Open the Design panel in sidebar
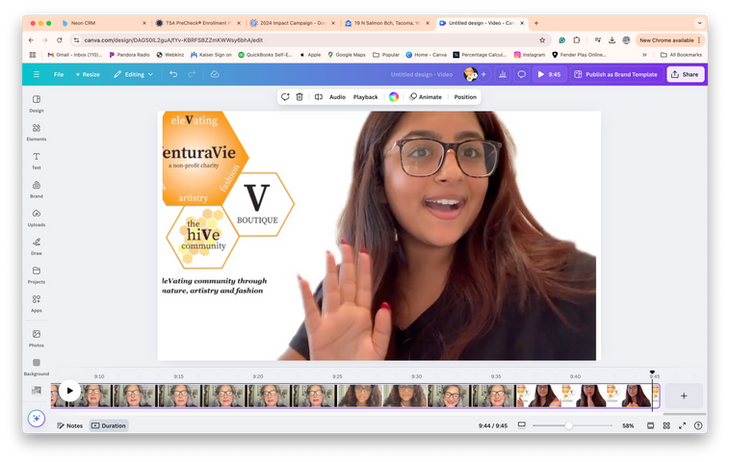This screenshot has width=730, height=462. click(x=36, y=103)
